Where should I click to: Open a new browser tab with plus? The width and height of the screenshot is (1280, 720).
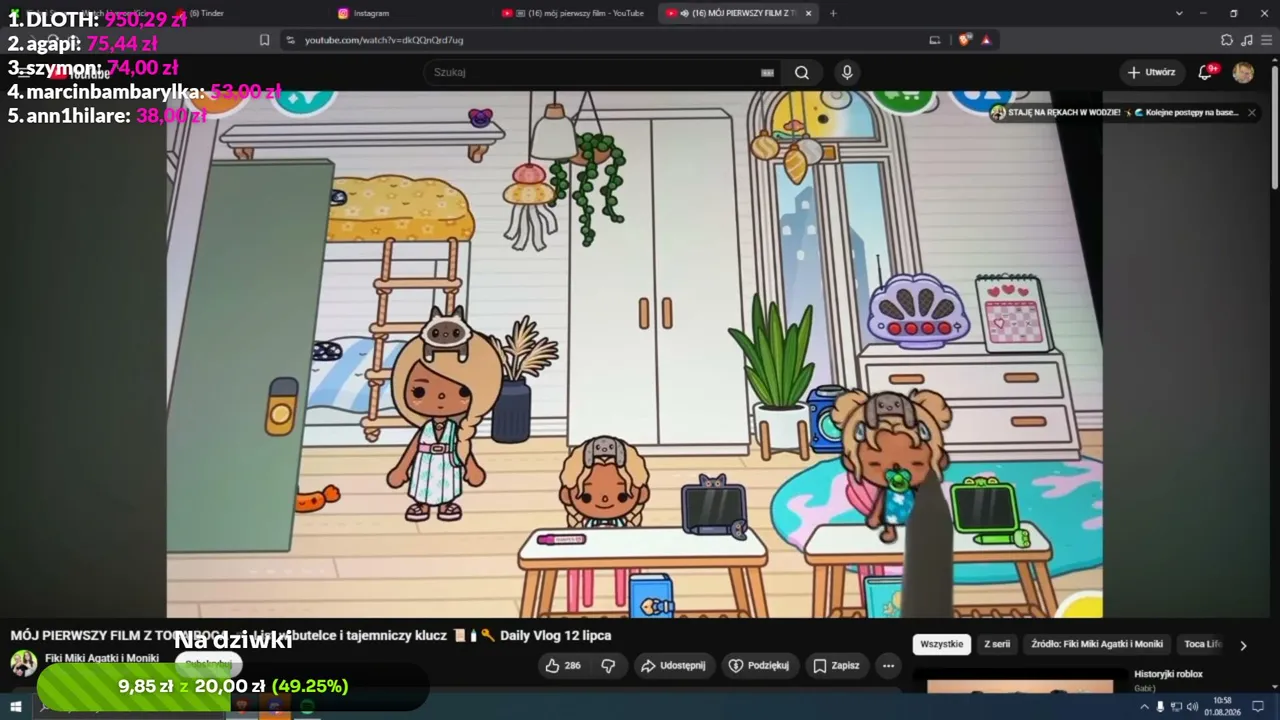(833, 13)
